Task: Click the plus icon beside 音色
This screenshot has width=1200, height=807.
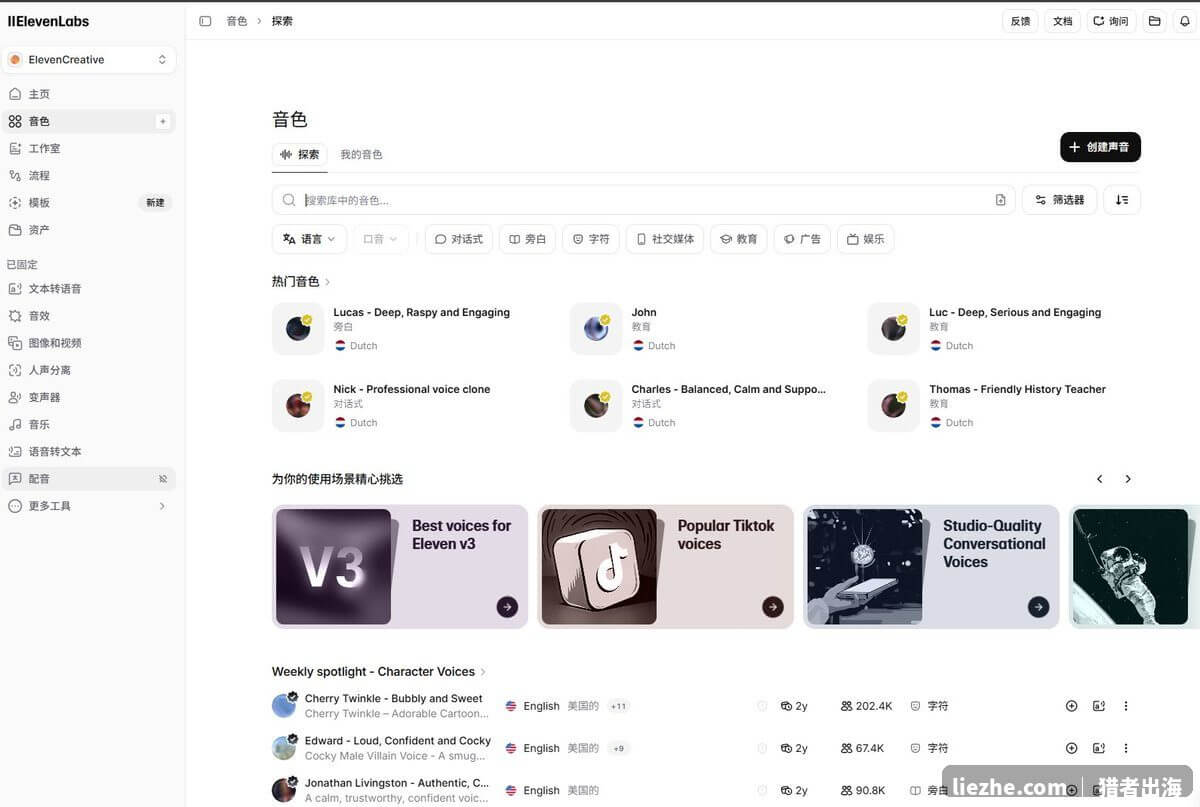Action: pos(163,121)
